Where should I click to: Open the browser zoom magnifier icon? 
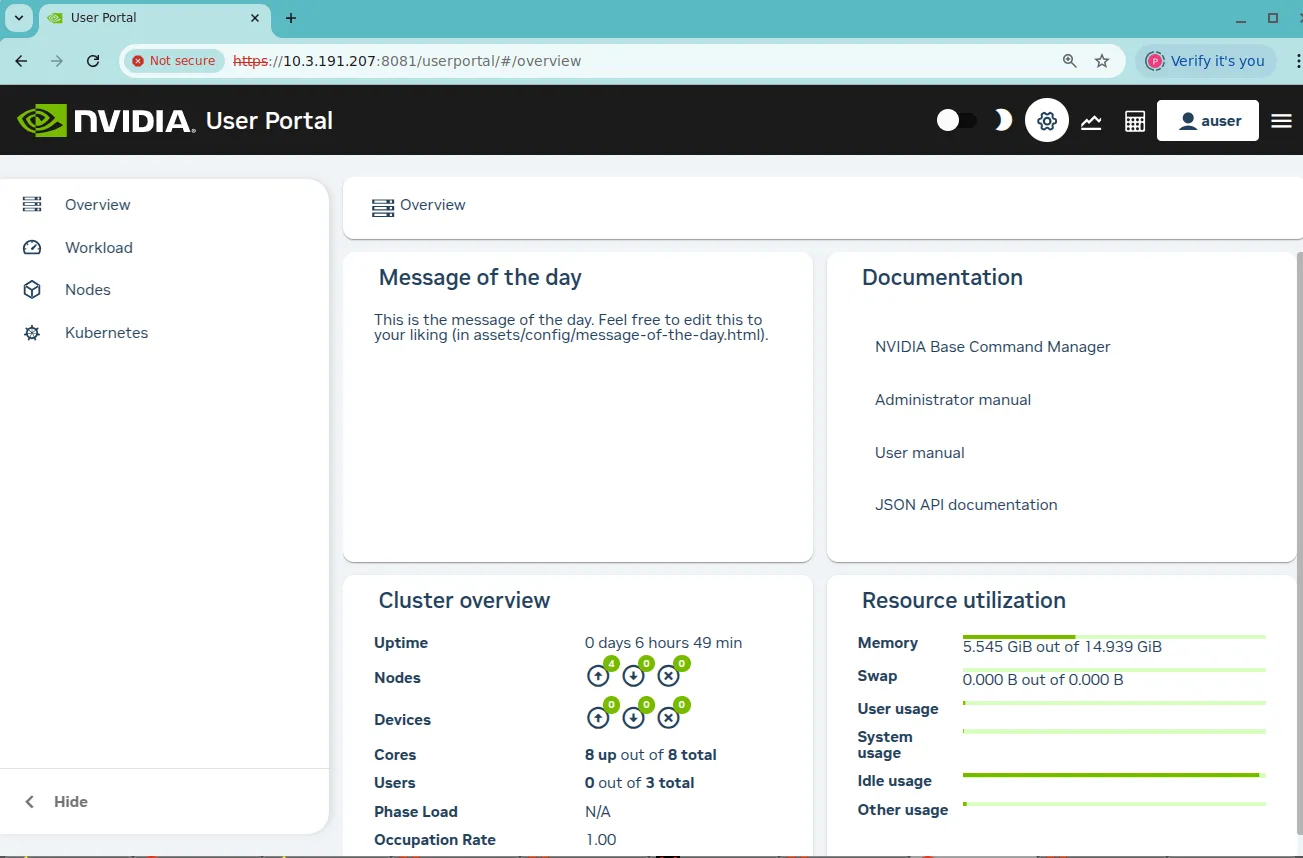(x=1070, y=61)
